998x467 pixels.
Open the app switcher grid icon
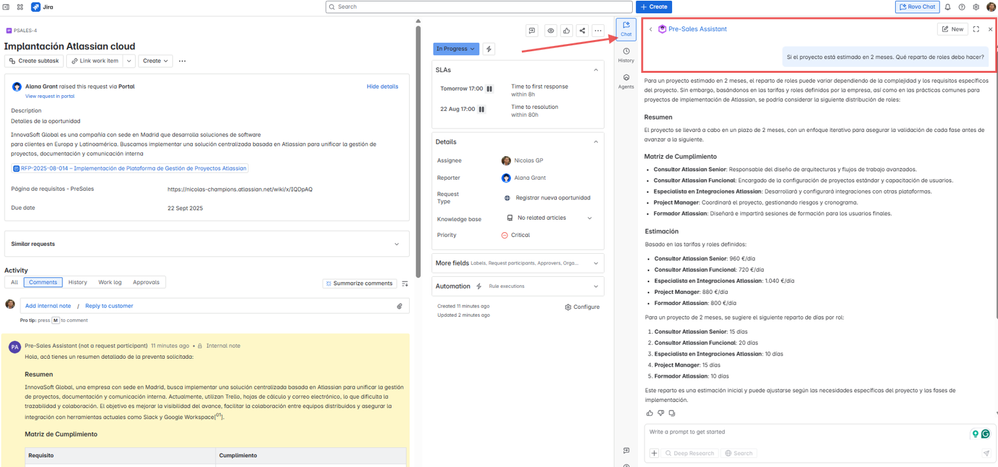click(20, 7)
